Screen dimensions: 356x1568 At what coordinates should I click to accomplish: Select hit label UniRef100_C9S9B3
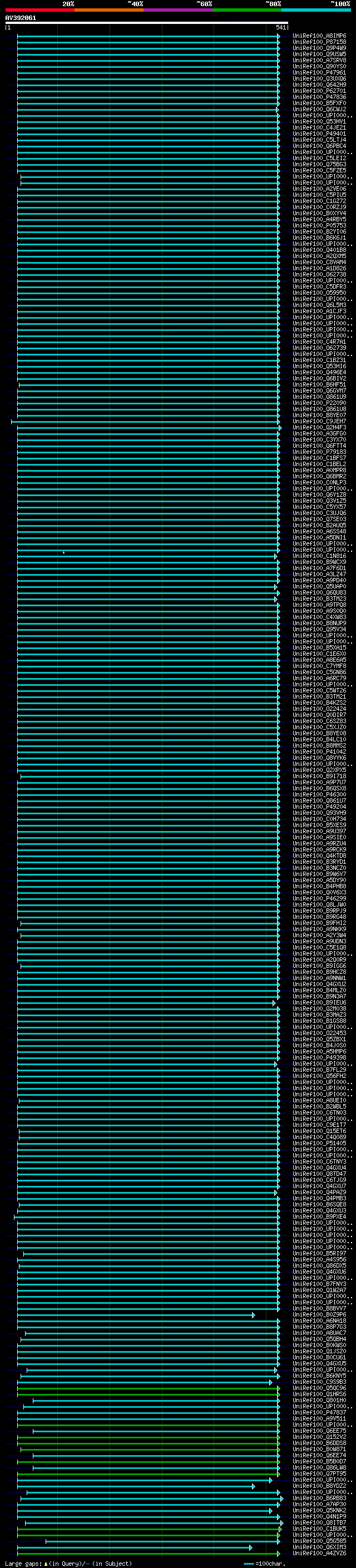pos(319,1382)
